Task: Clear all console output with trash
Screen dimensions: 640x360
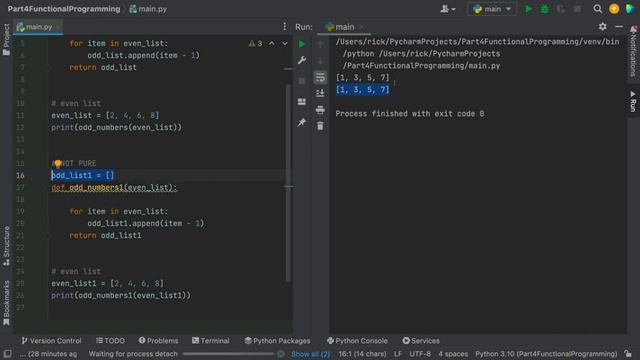Action: 320,126
